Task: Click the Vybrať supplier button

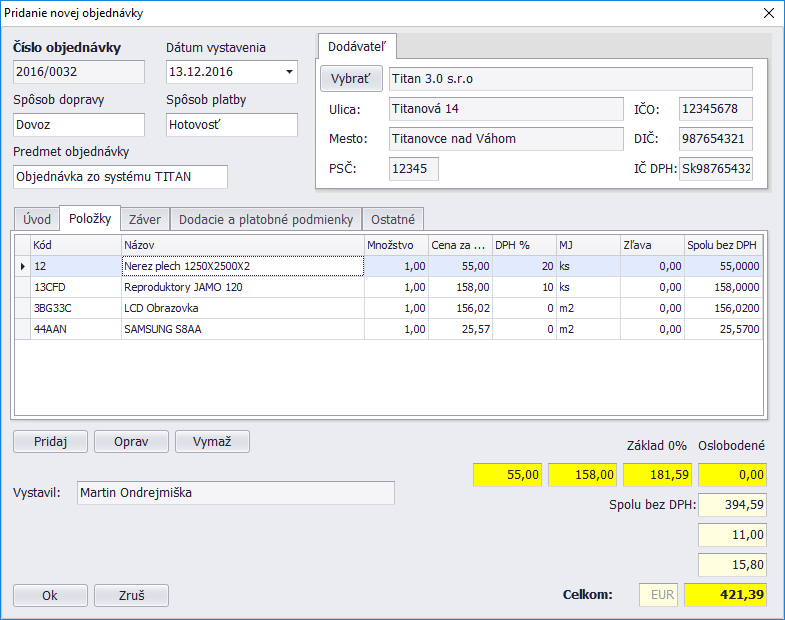Action: coord(350,79)
